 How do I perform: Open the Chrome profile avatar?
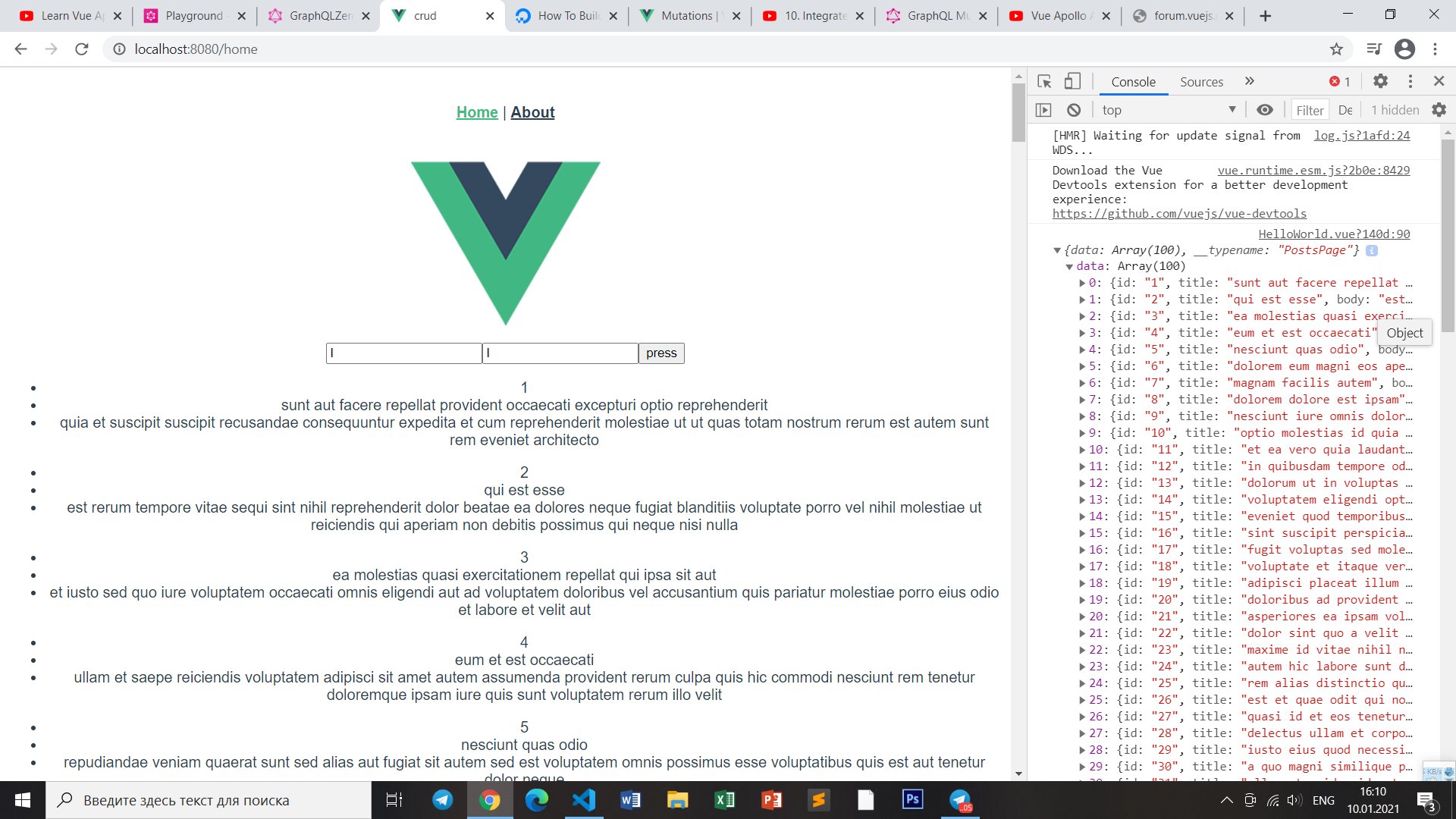pos(1404,49)
